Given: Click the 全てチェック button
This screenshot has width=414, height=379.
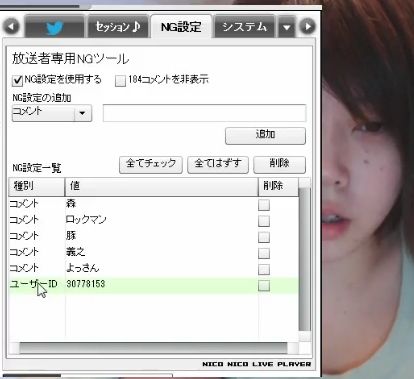Looking at the screenshot, I should tap(151, 165).
